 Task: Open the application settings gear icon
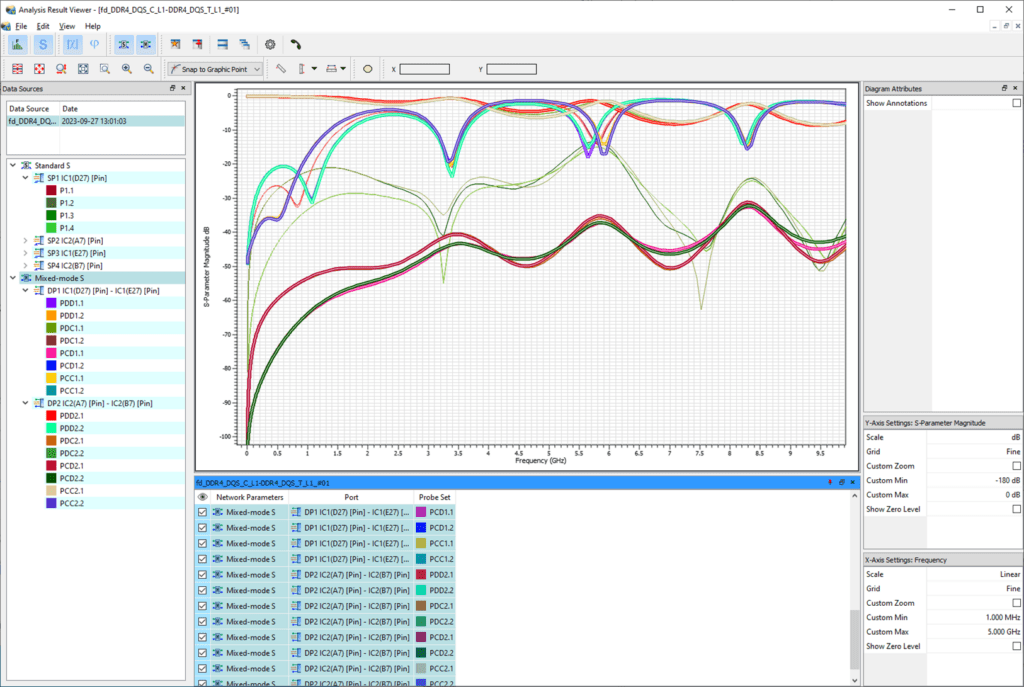coord(270,44)
